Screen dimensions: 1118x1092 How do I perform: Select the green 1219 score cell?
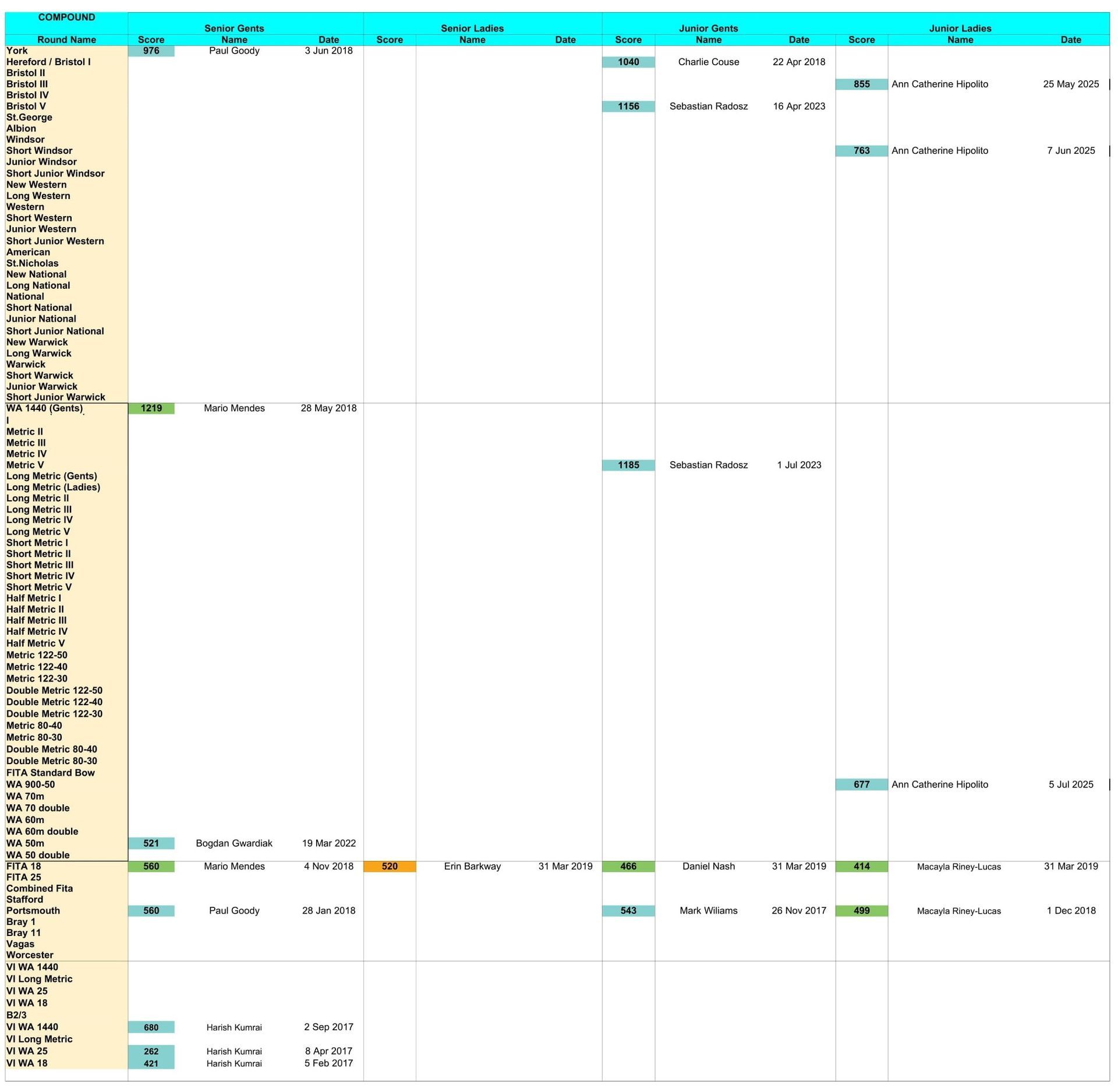tap(151, 408)
